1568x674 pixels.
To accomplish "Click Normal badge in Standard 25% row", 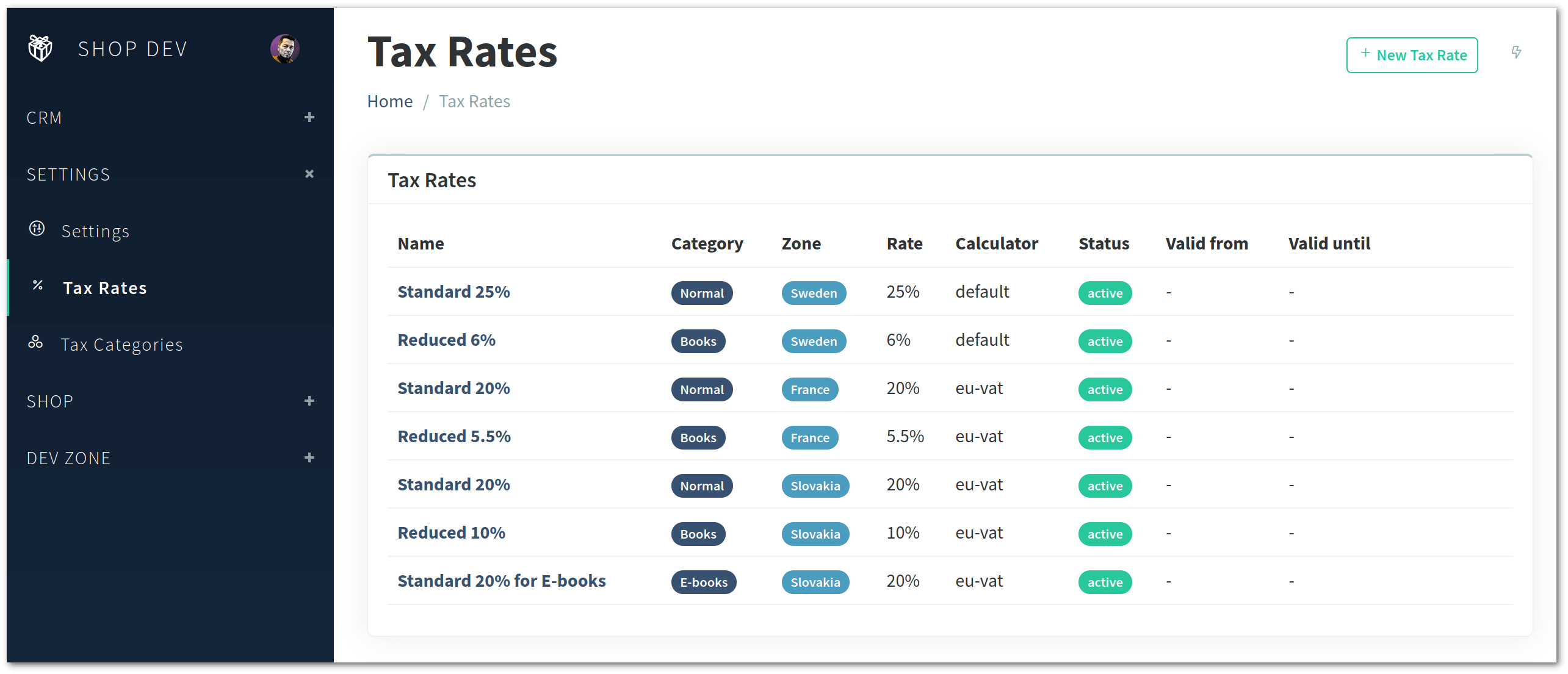I will coord(702,293).
